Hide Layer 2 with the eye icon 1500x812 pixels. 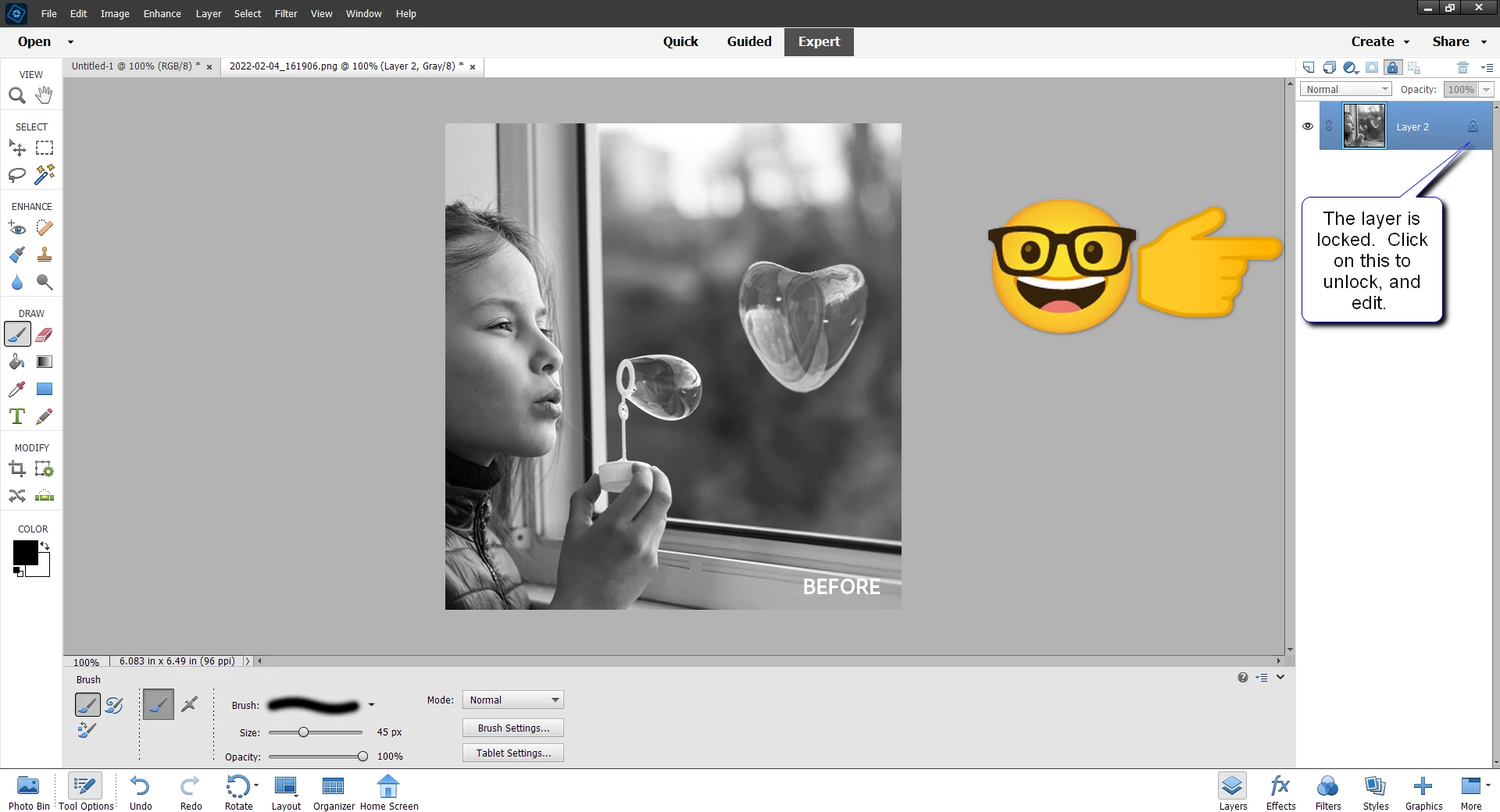1308,126
